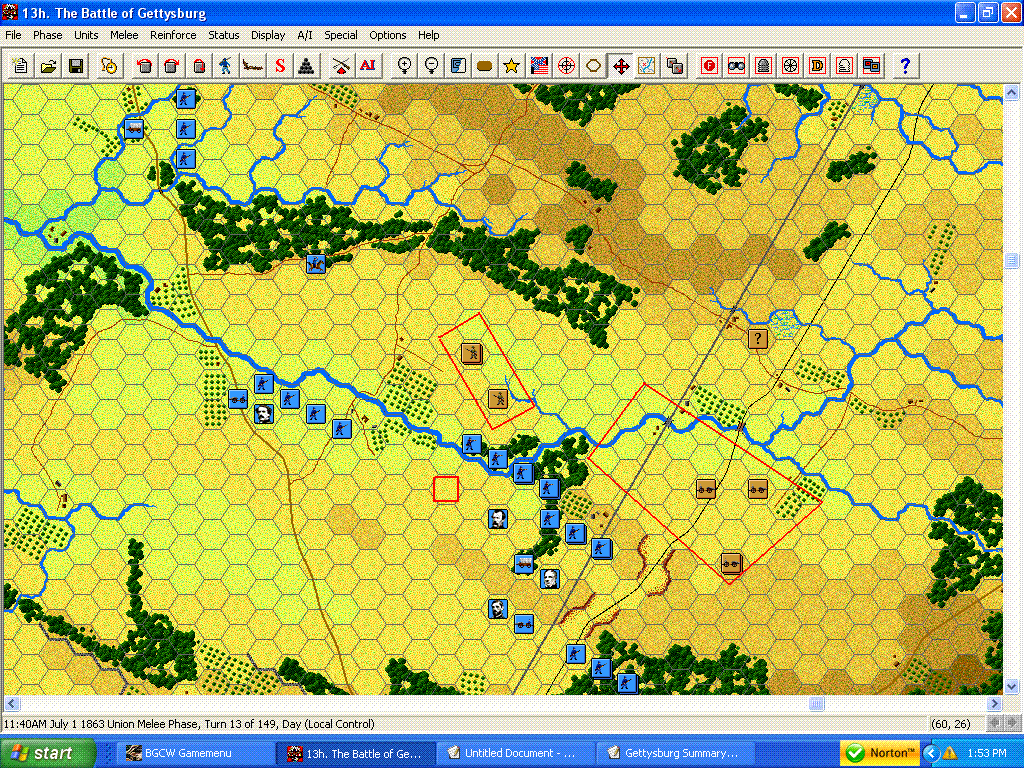The height and width of the screenshot is (768, 1024).
Task: Click the striped dome highlight icon
Action: [x=763, y=65]
